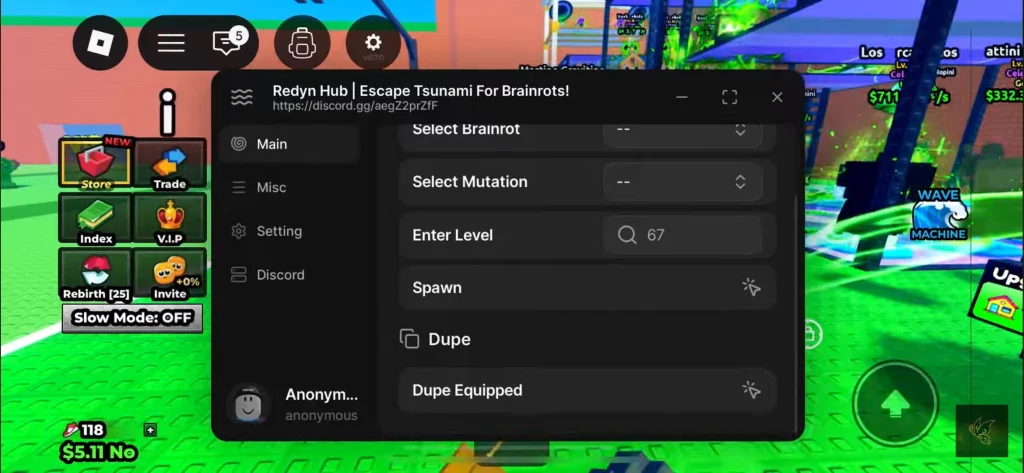Click the Dupe section copy icon
Viewport: 1024px width, 473px height.
tap(409, 339)
